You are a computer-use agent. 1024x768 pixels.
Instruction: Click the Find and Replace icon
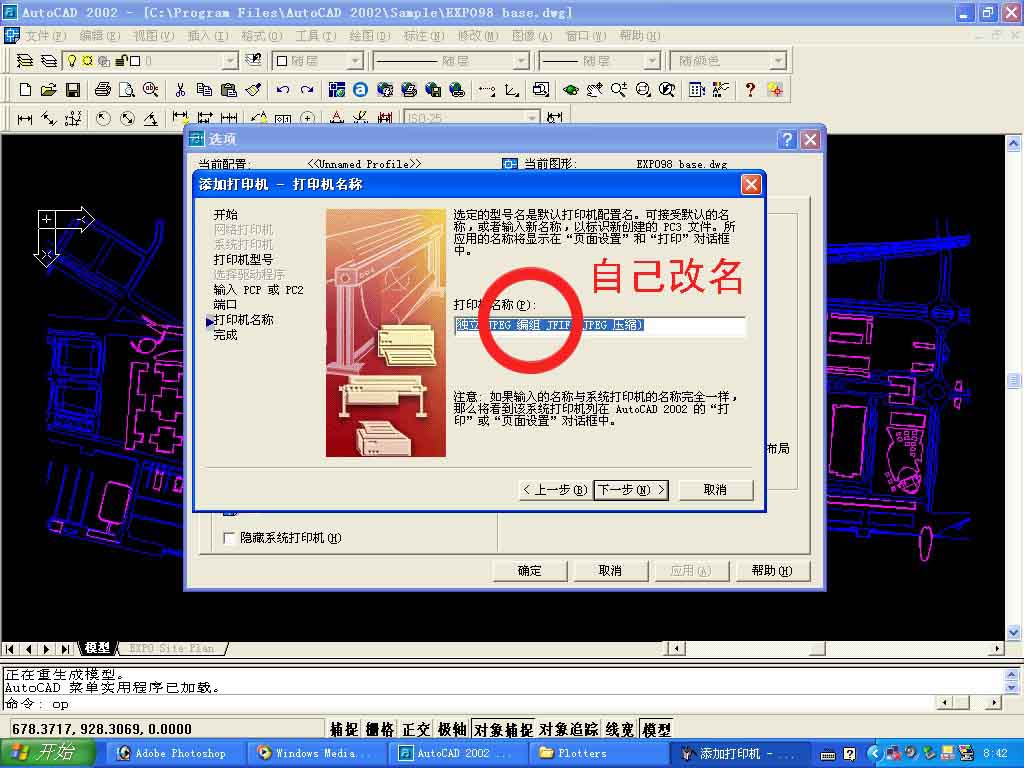click(x=150, y=89)
